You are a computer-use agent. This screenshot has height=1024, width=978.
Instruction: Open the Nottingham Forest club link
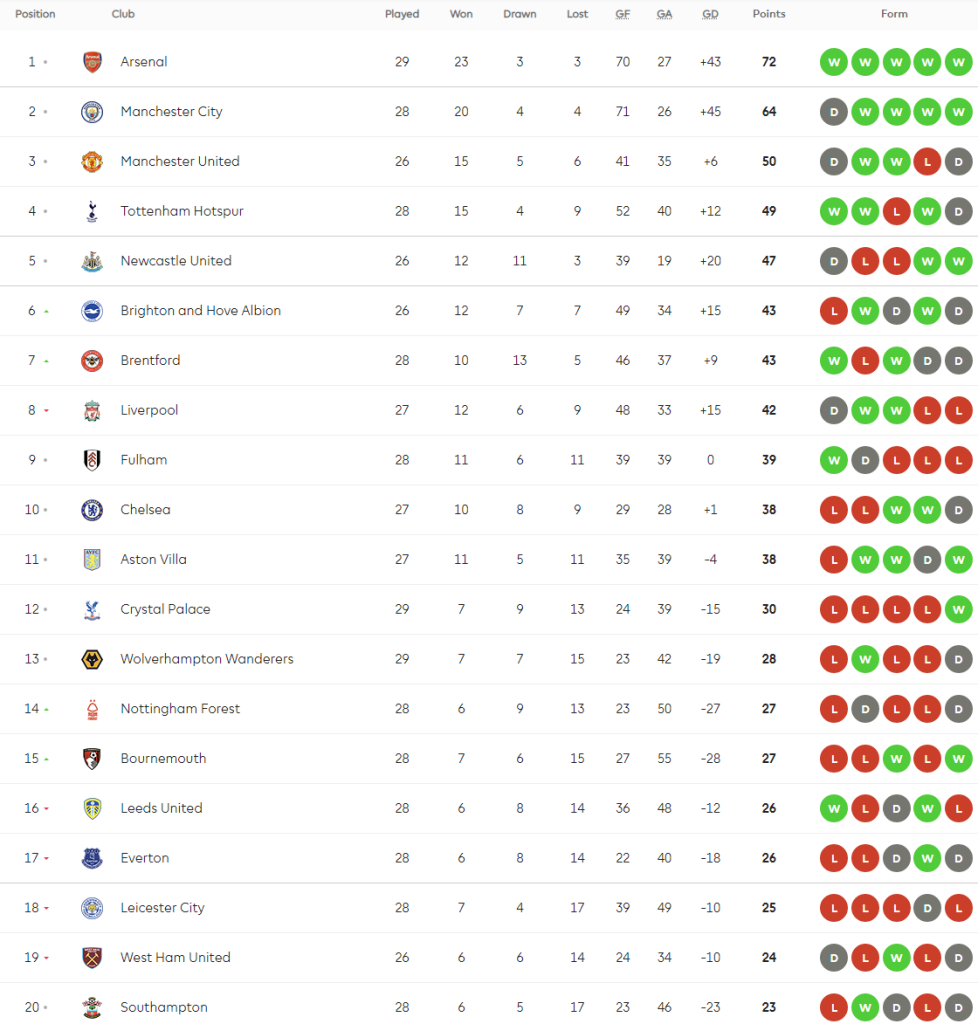coord(180,709)
